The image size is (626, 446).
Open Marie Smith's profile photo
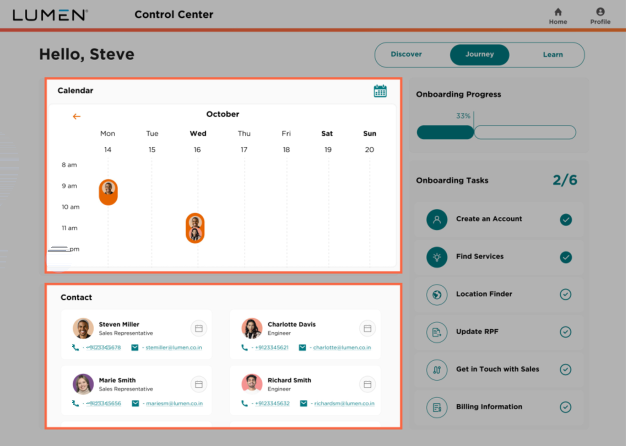(83, 384)
